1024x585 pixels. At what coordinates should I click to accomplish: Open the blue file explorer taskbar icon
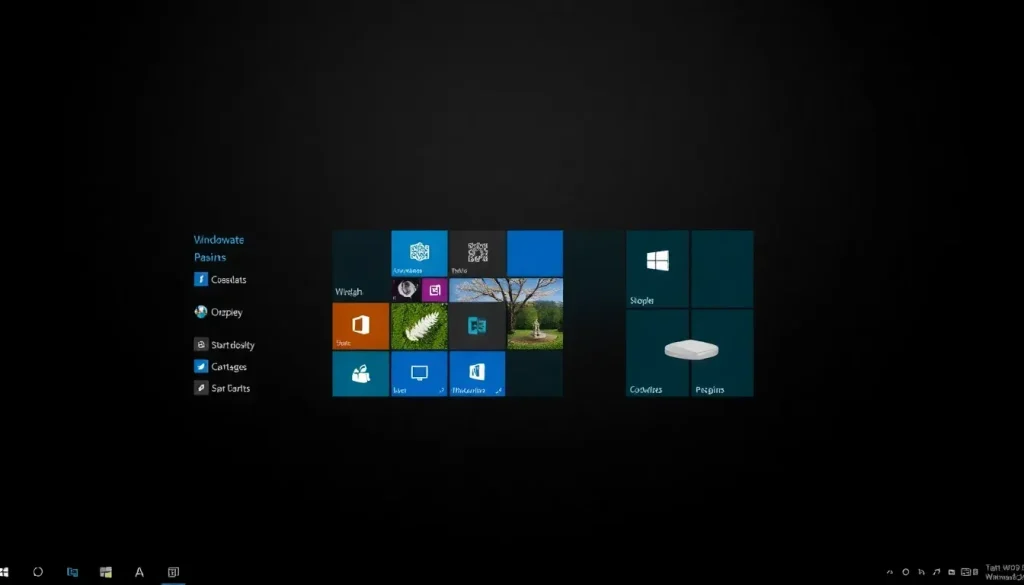(x=72, y=572)
